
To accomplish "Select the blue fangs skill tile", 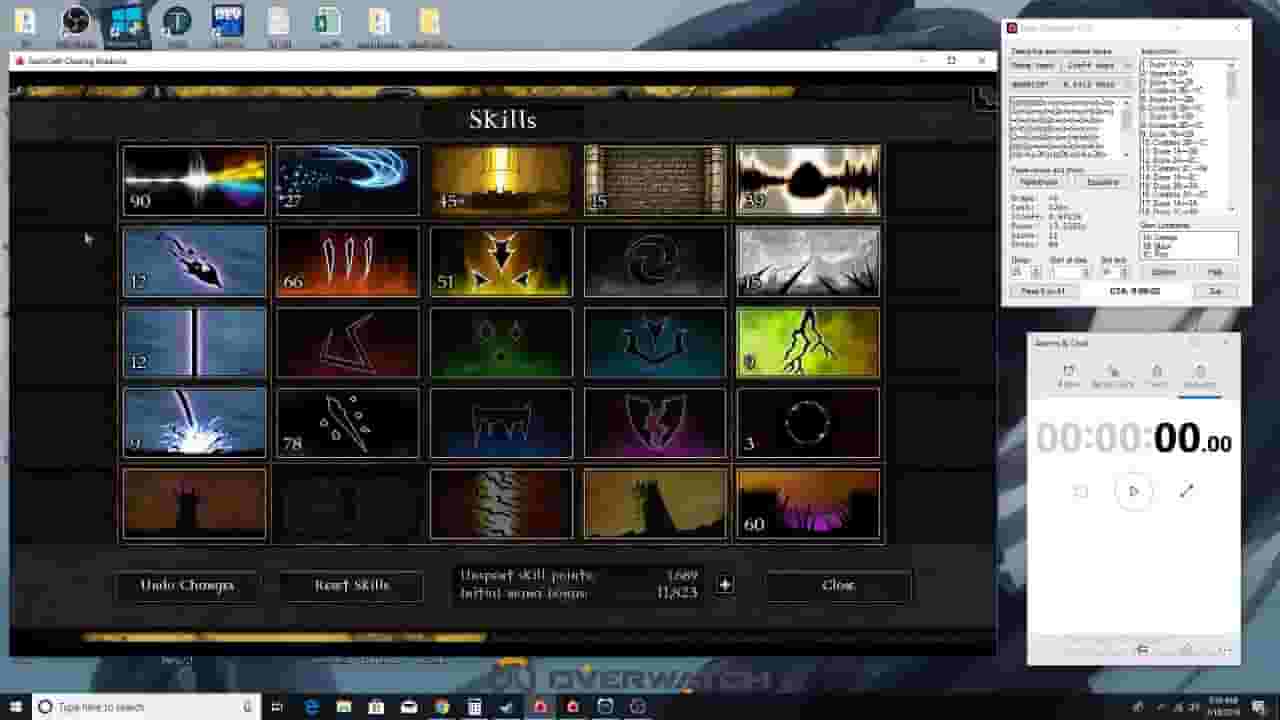I will pyautogui.click(x=502, y=424).
